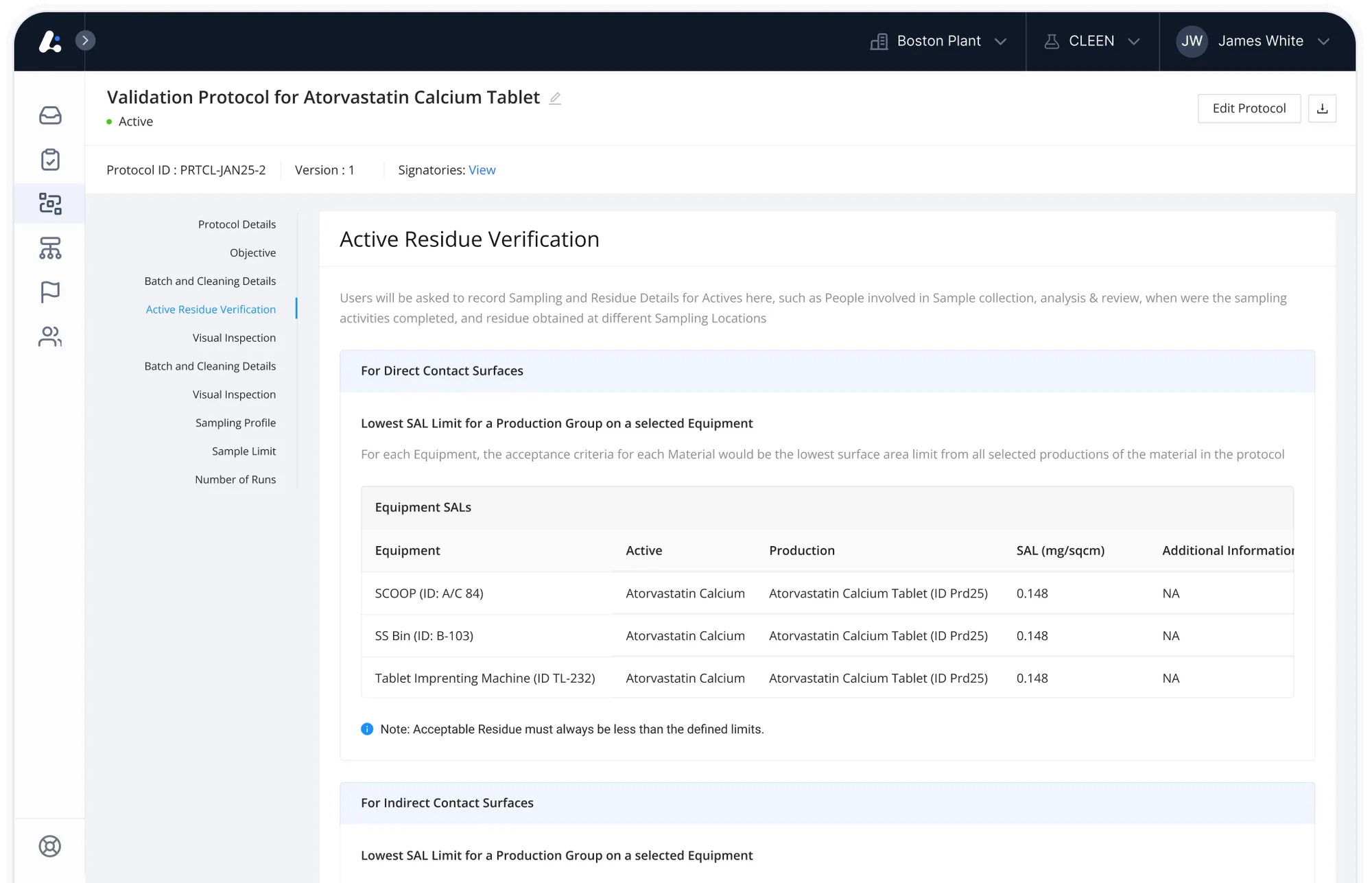Click Protocol ID : PRTCL-JAN25-2 text
Viewport: 1372px width, 883px height.
[186, 170]
